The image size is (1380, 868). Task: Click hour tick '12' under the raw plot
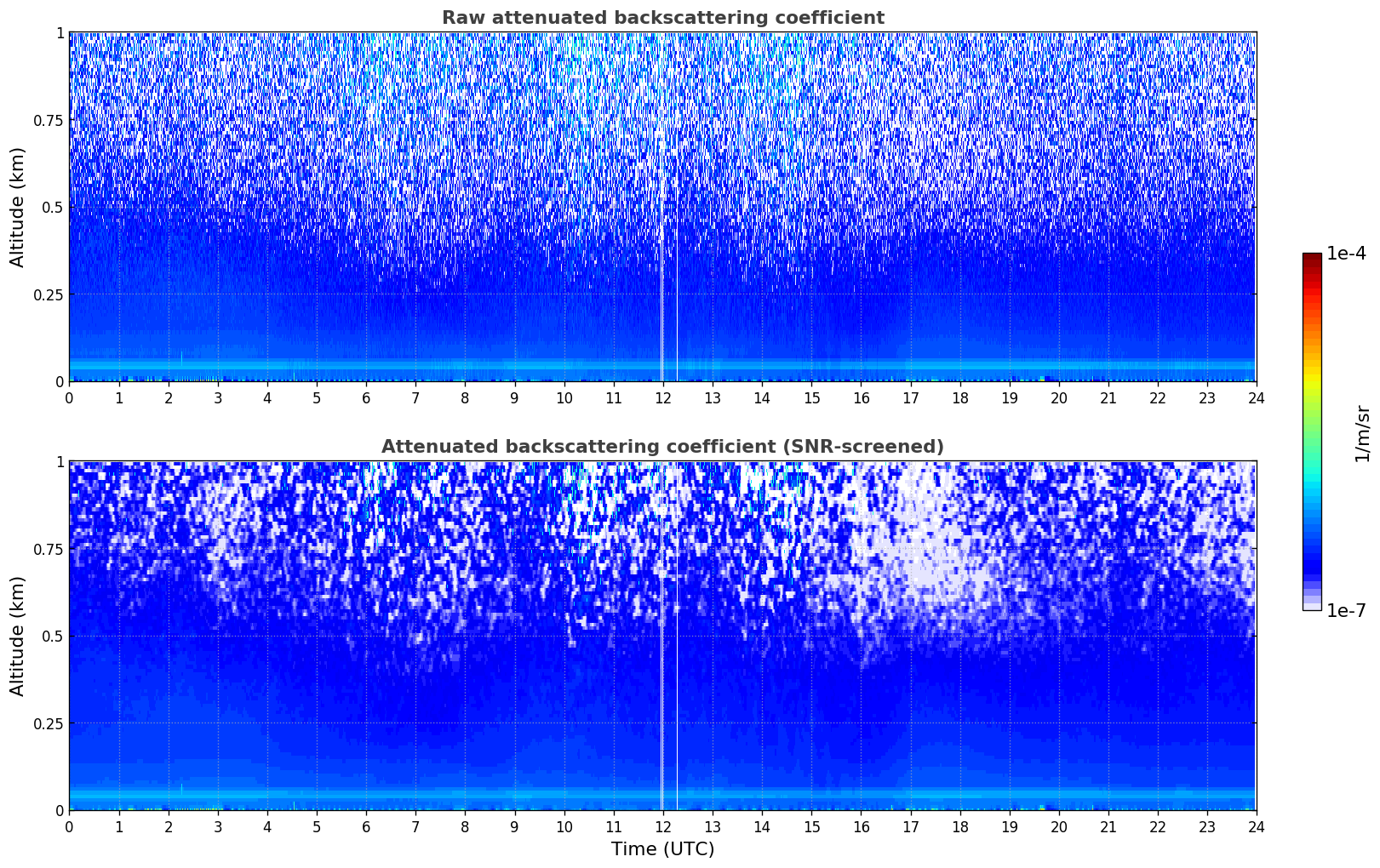[662, 397]
